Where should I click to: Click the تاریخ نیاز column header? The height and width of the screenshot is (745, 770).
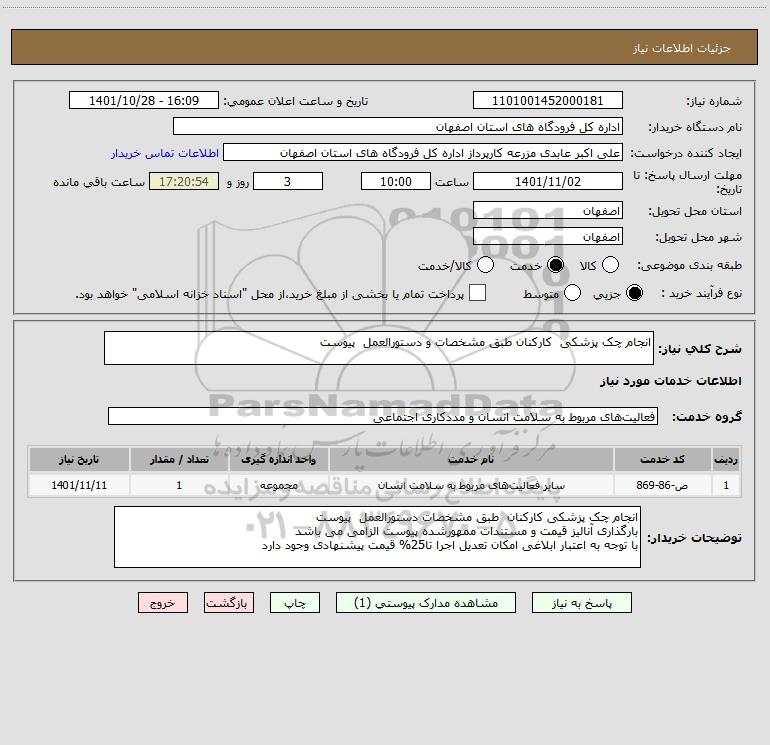(x=79, y=460)
